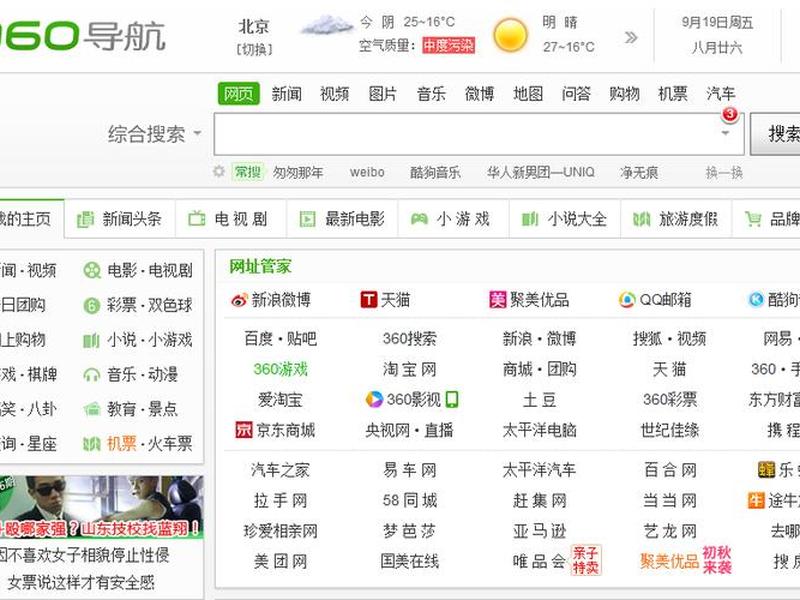This screenshot has width=800, height=600.
Task: Click the headphones icon by 音乐·动漫
Action: (x=92, y=375)
